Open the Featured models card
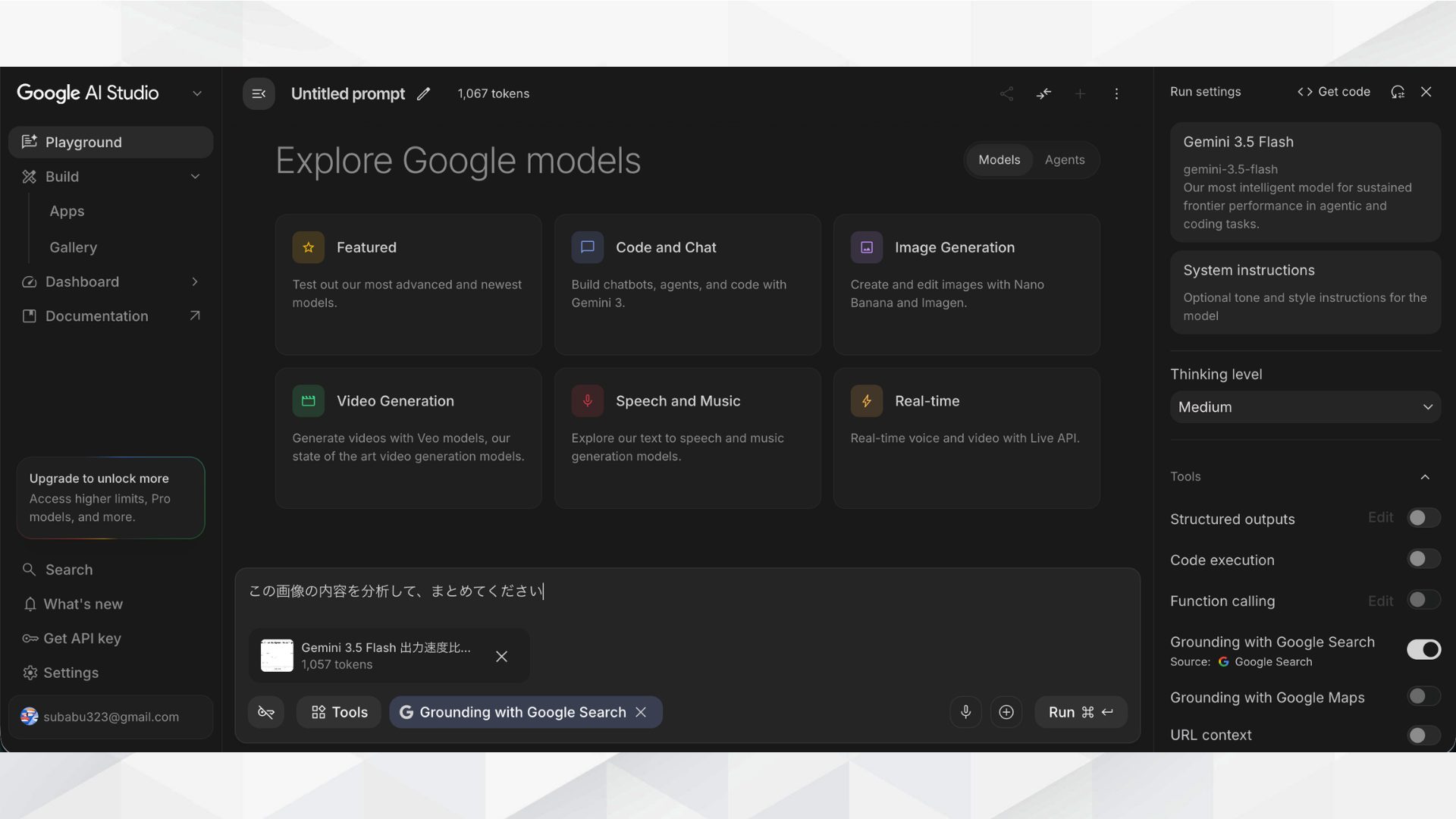This screenshot has height=819, width=1456. tap(408, 284)
